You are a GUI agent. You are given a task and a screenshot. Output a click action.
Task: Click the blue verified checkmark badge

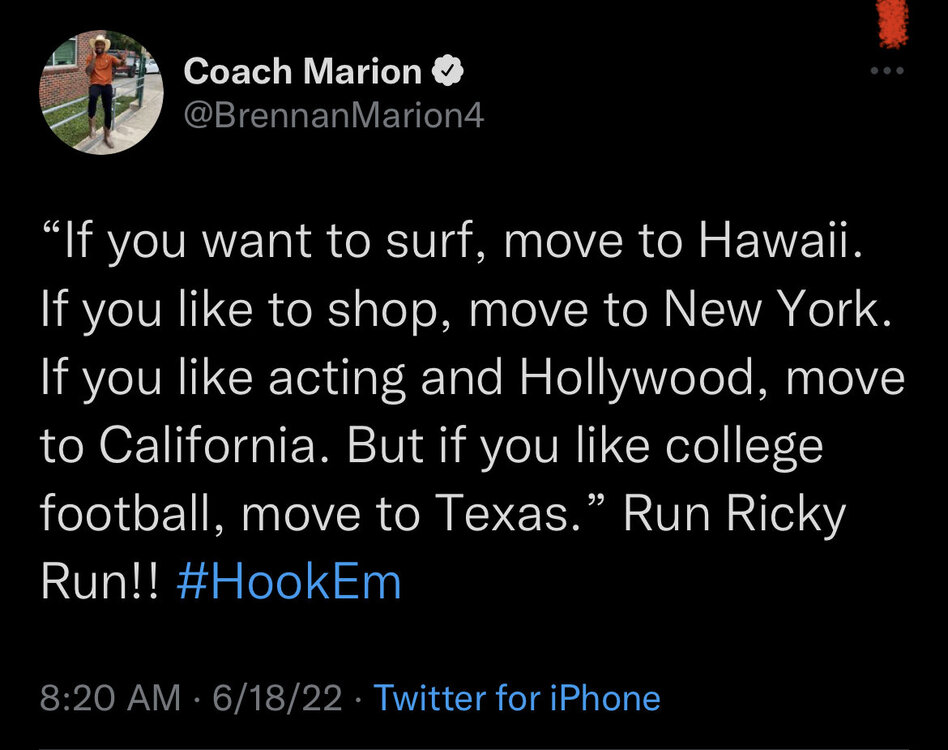[x=445, y=72]
